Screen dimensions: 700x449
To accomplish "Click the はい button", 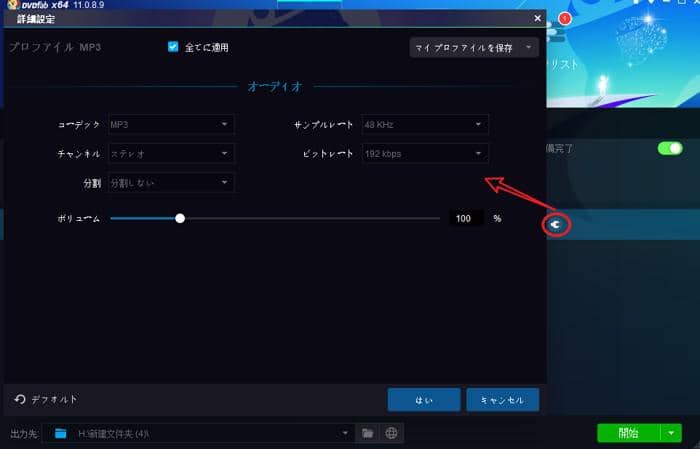I will tap(424, 399).
